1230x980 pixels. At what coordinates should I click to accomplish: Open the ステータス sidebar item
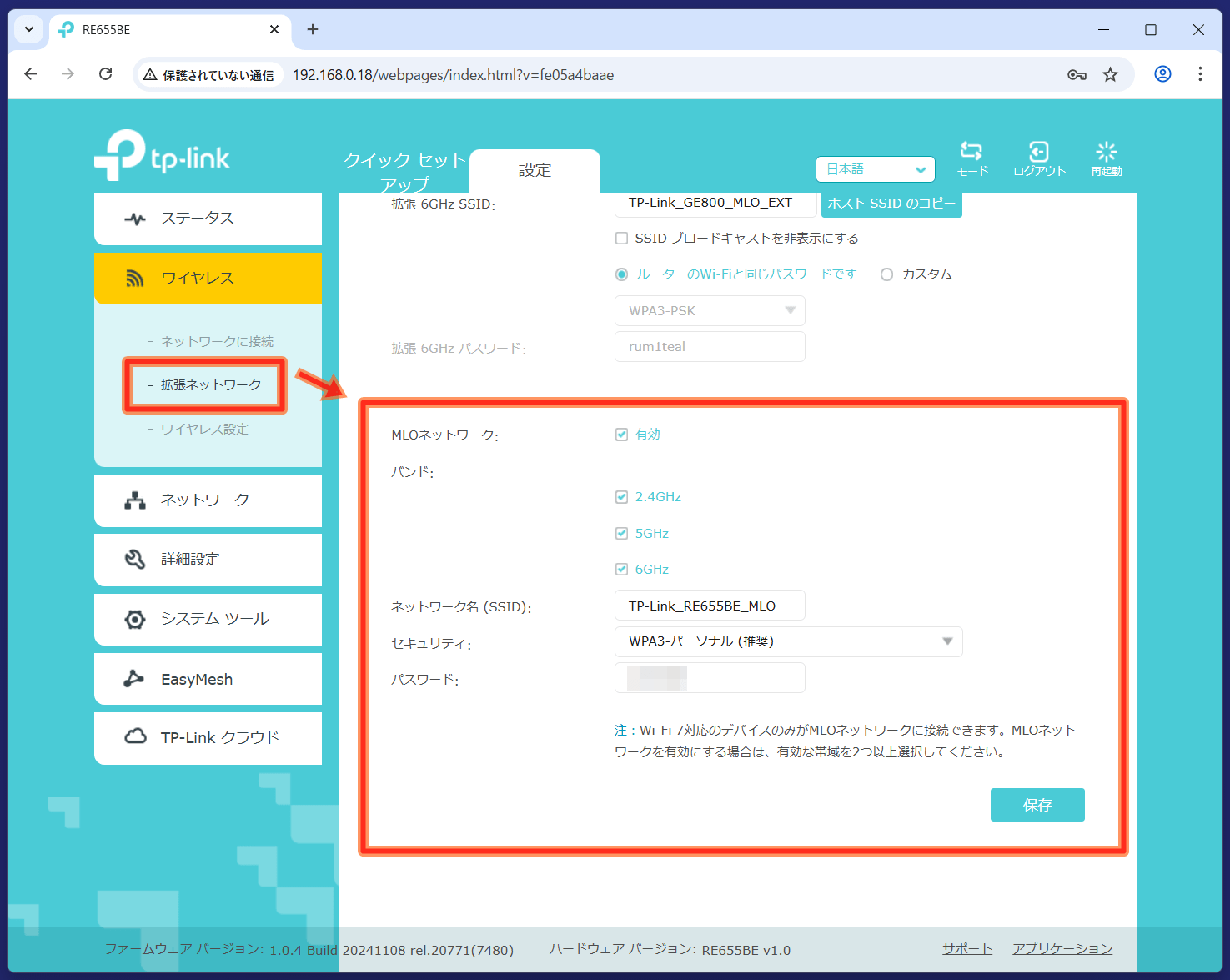pos(208,219)
